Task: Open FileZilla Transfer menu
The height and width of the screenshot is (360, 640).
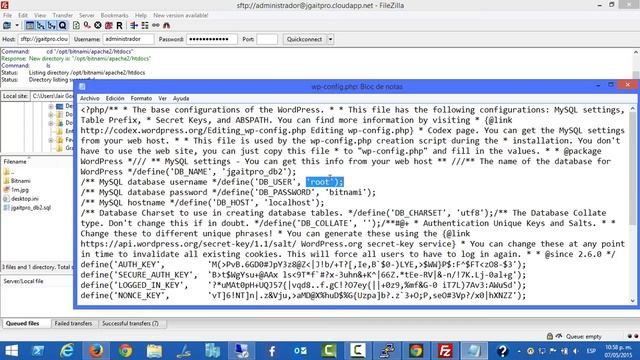Action: point(62,15)
